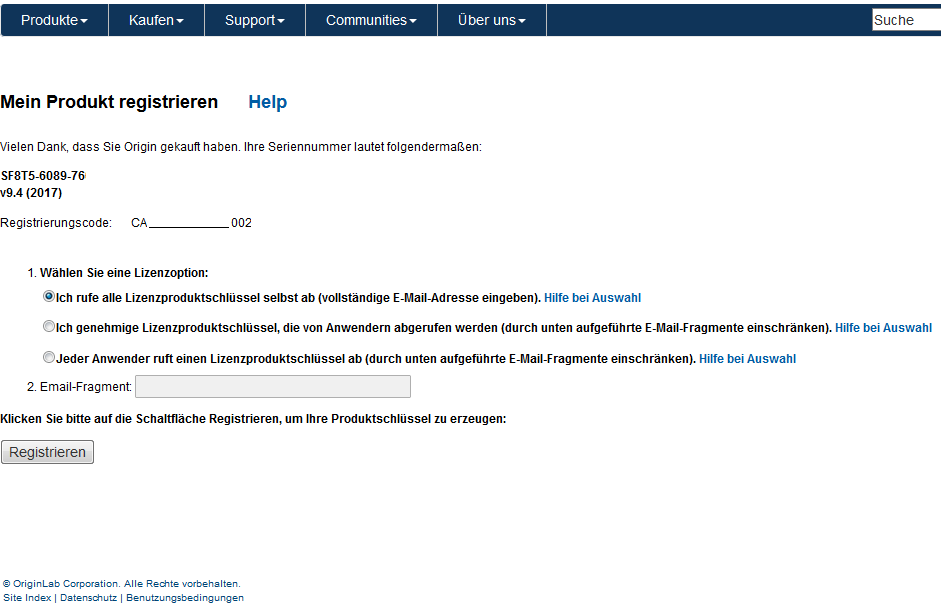This screenshot has width=941, height=604.
Task: Open 'Hilfe bei Auswahl' for 'Ich genehmige' option
Action: (x=883, y=328)
